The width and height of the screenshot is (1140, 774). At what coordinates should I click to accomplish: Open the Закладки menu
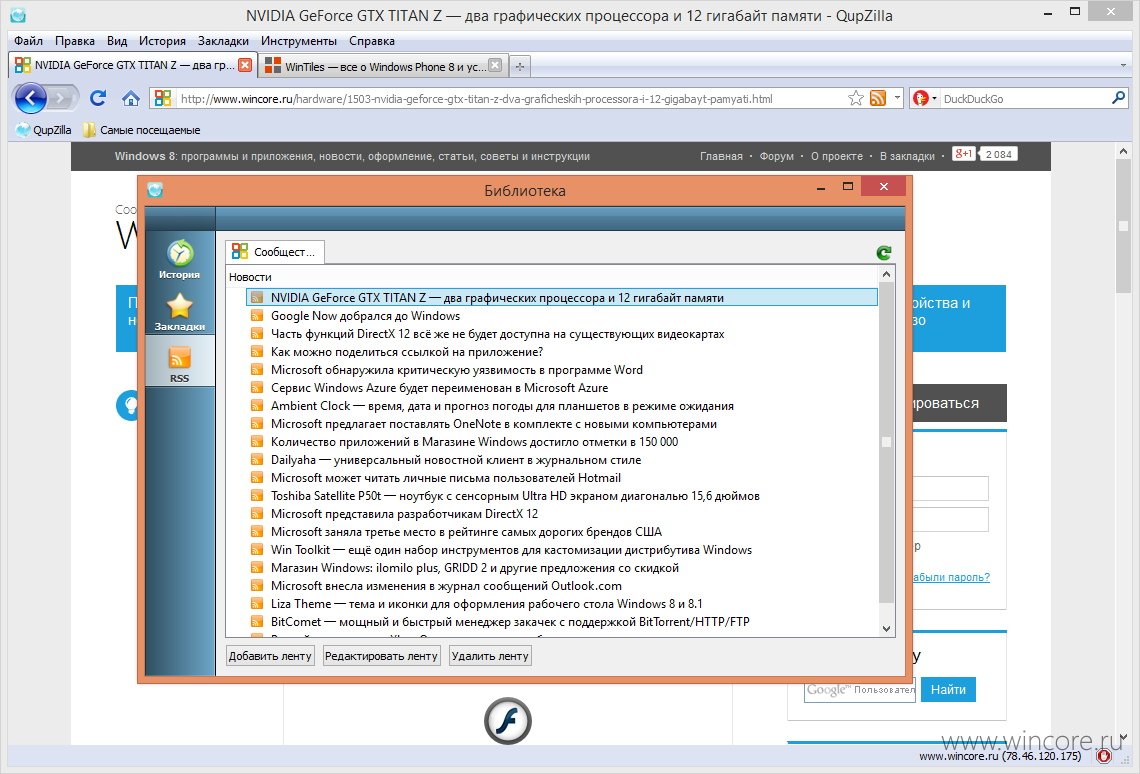[223, 41]
